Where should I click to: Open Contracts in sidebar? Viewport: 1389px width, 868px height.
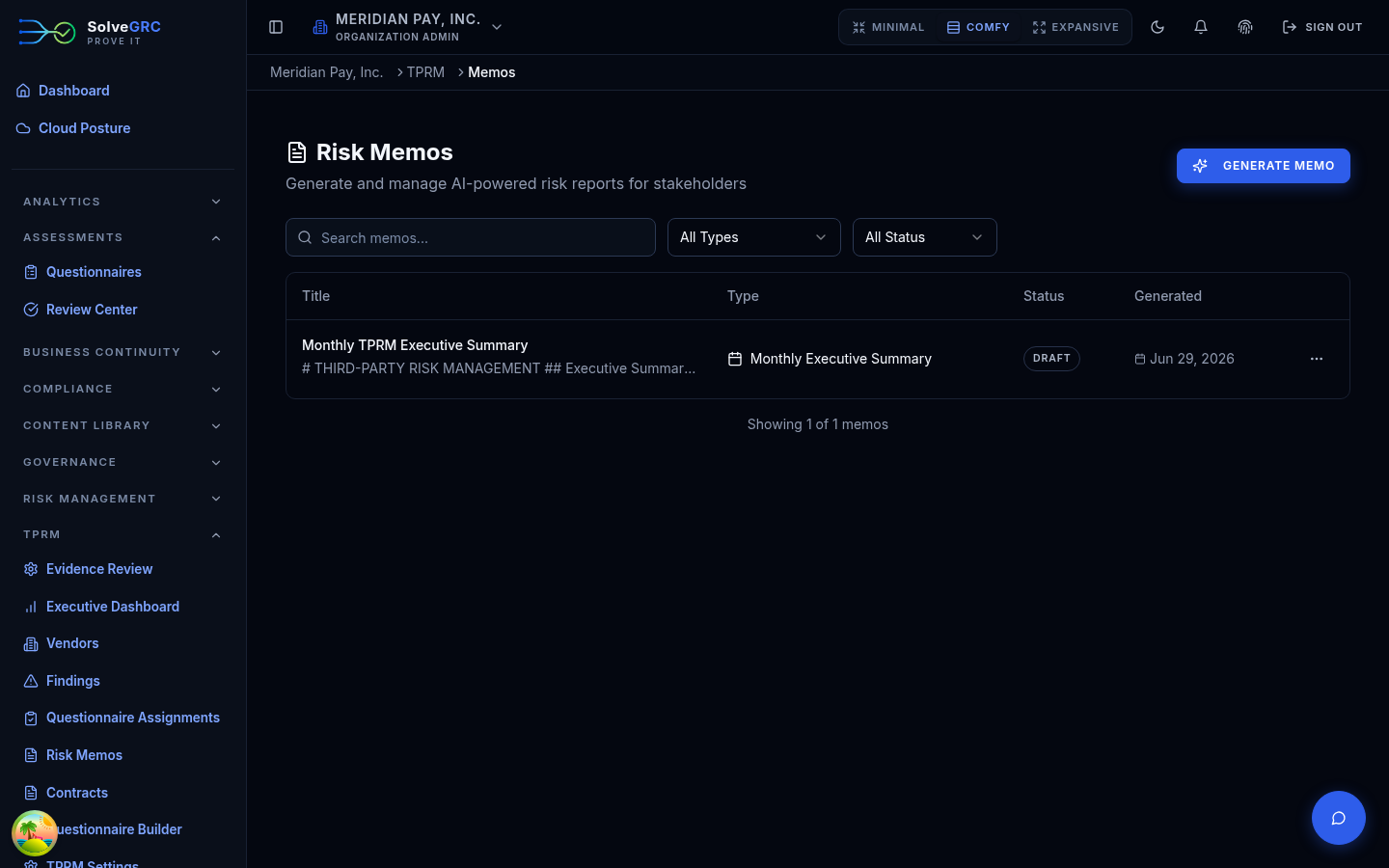click(77, 793)
